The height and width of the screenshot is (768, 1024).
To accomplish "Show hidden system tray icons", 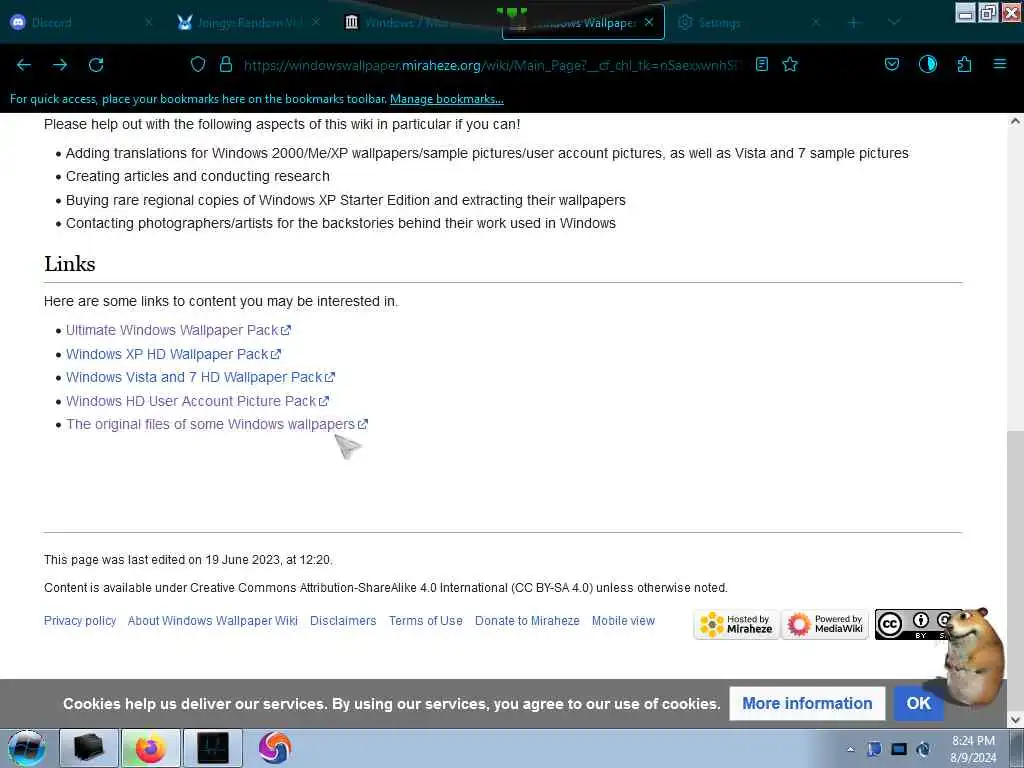I will click(x=850, y=750).
